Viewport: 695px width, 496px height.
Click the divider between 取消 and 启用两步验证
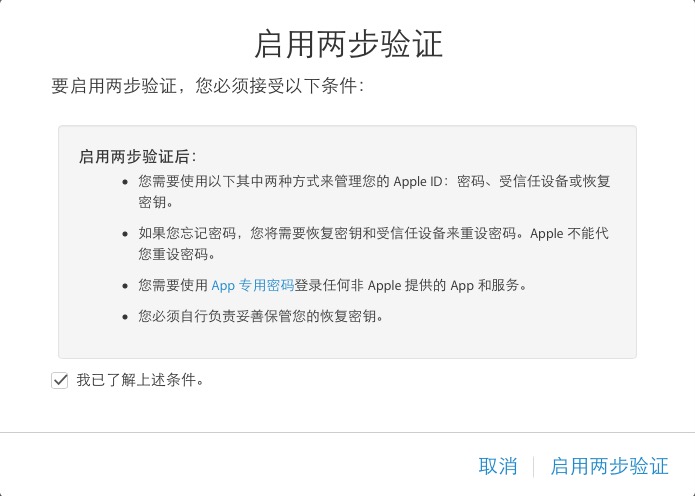(533, 466)
